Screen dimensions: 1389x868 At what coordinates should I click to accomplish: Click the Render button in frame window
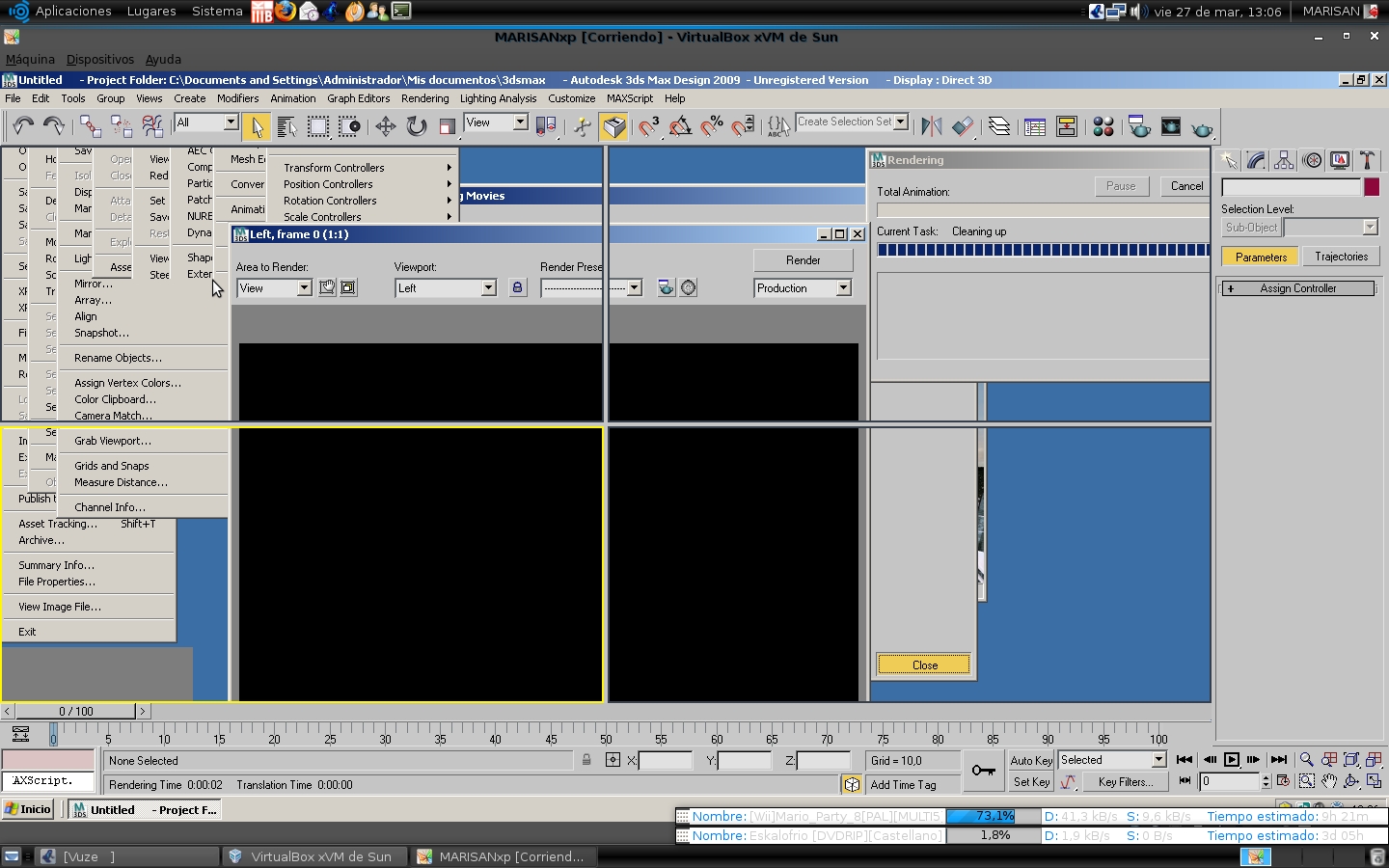[803, 260]
